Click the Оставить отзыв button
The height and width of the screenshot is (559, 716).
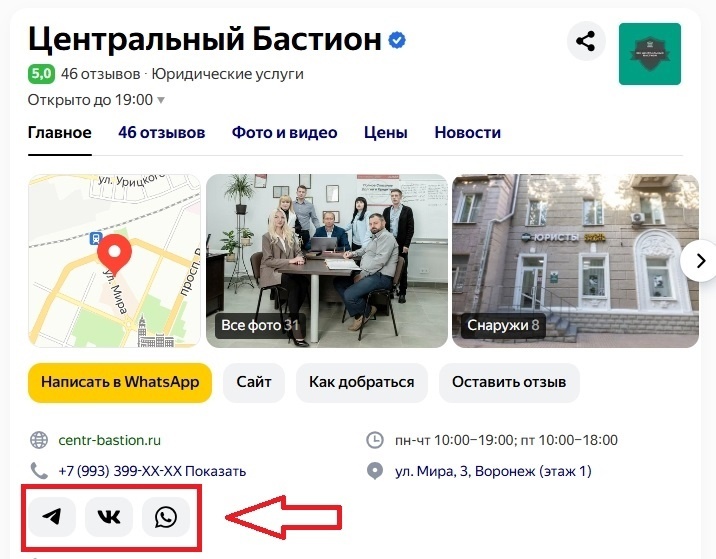[509, 382]
